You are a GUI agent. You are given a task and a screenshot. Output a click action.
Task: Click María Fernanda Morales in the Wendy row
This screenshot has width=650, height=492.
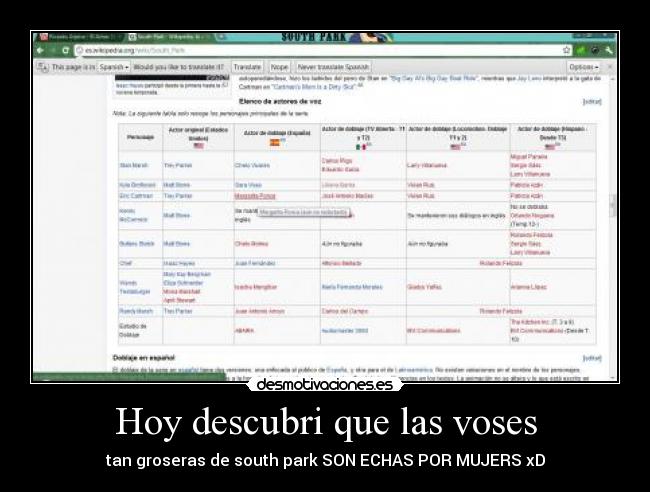(352, 287)
